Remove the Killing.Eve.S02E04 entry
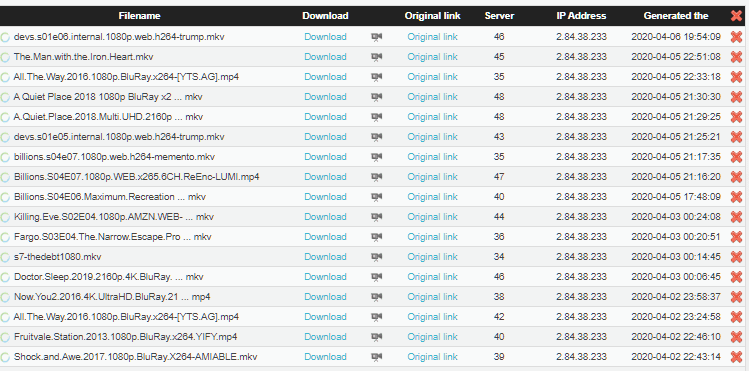 click(736, 217)
